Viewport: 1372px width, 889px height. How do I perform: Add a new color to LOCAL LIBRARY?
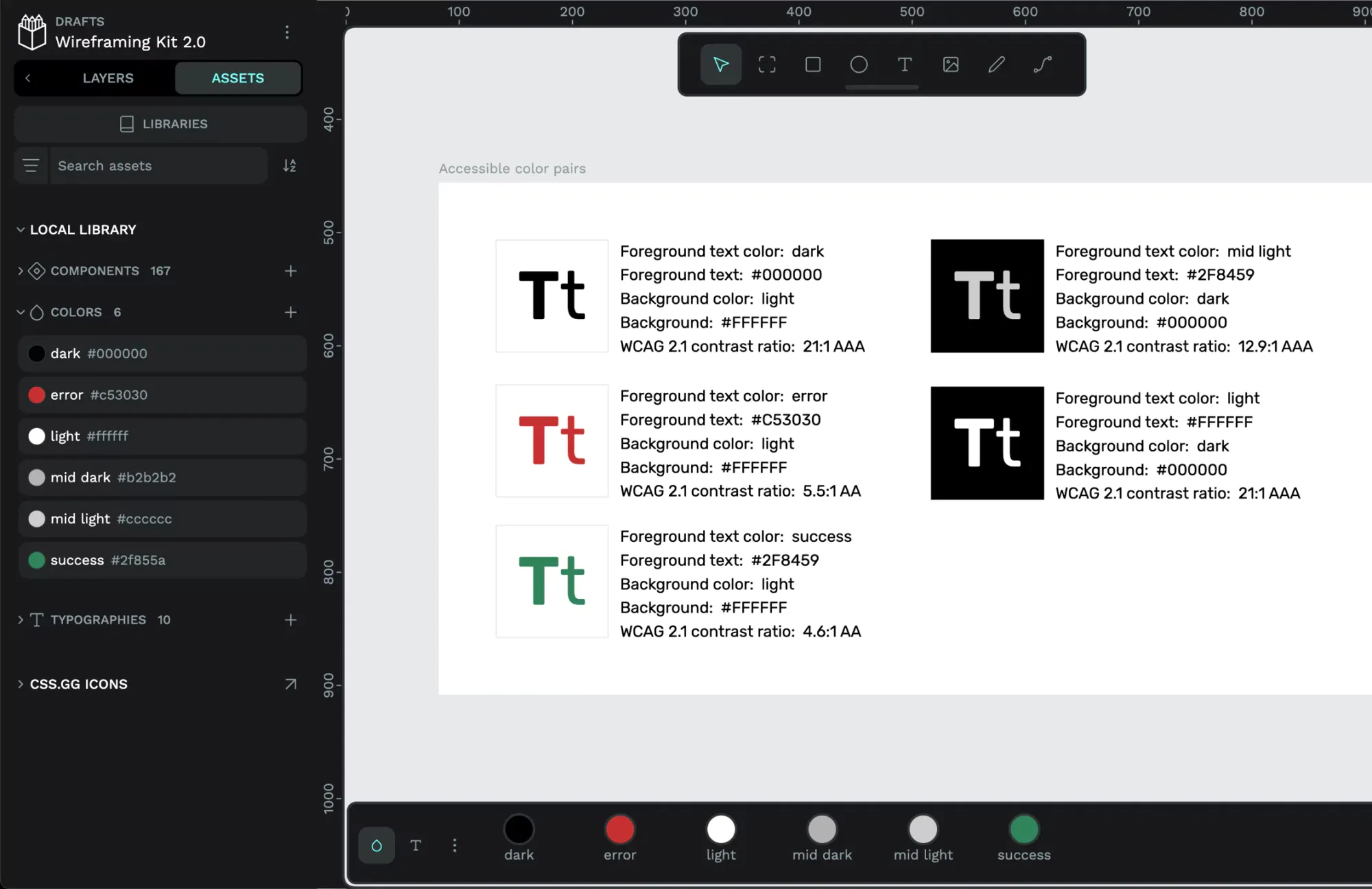point(289,312)
